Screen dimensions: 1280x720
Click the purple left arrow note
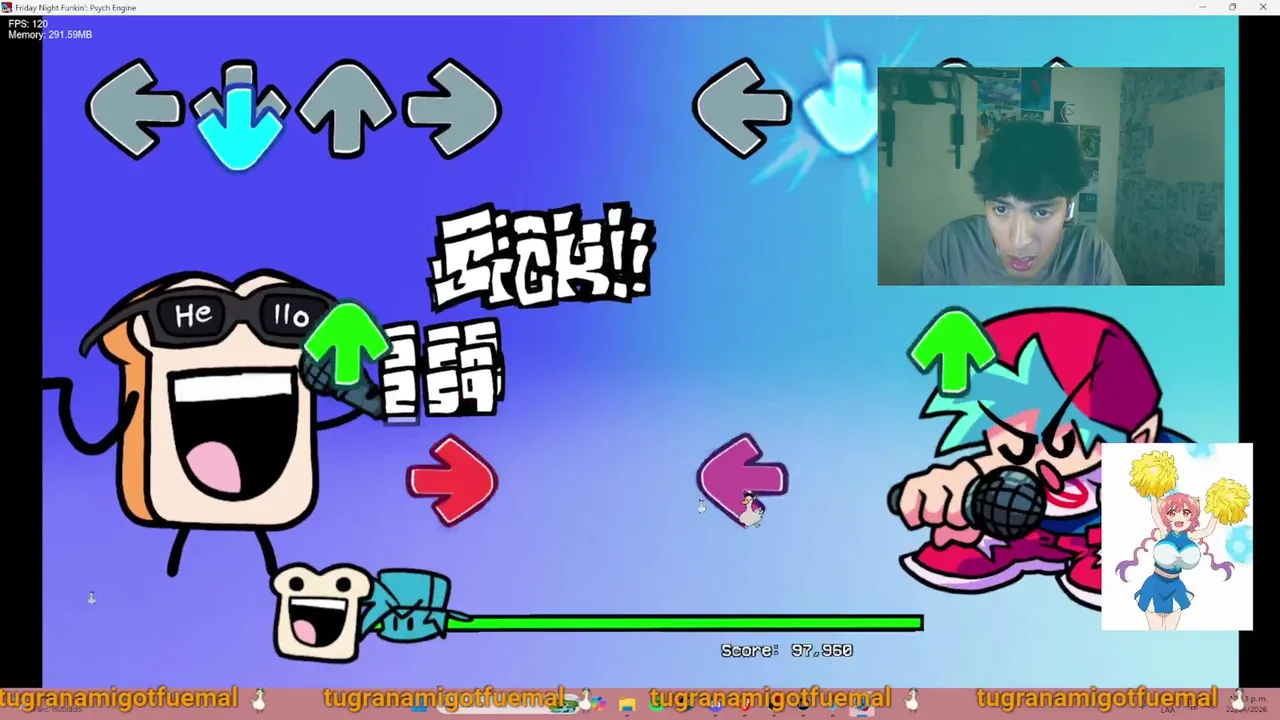pos(743,478)
